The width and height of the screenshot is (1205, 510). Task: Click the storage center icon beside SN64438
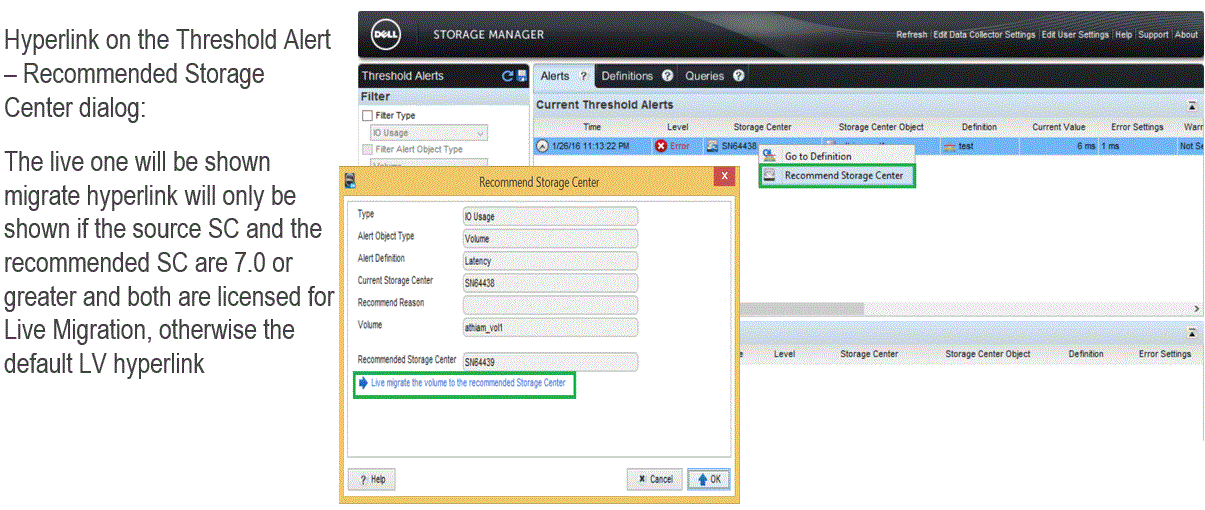click(x=712, y=146)
